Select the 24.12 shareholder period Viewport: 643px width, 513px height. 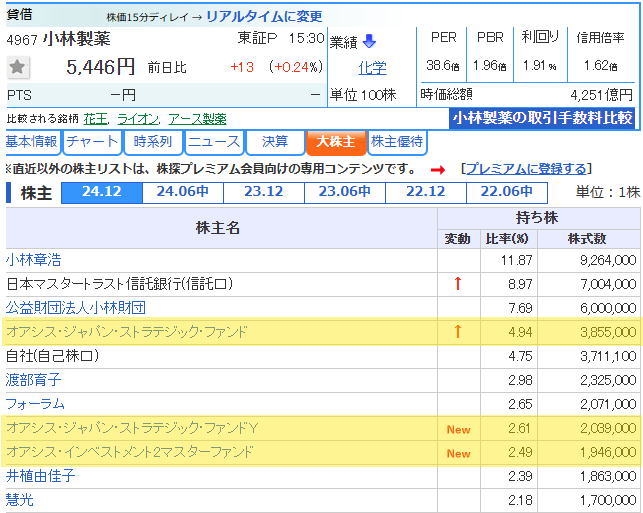click(x=102, y=192)
